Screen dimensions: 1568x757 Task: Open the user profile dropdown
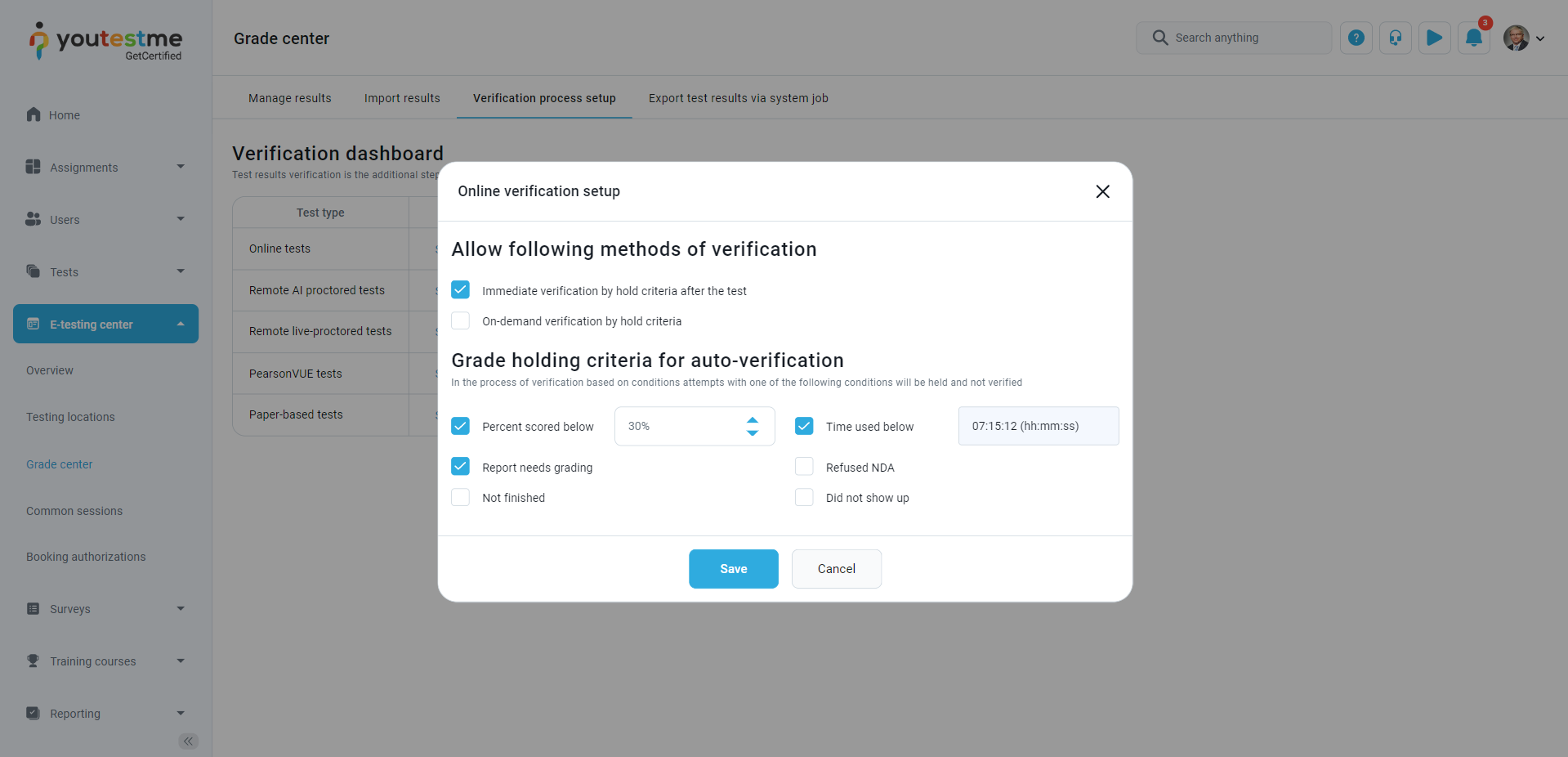click(1524, 38)
